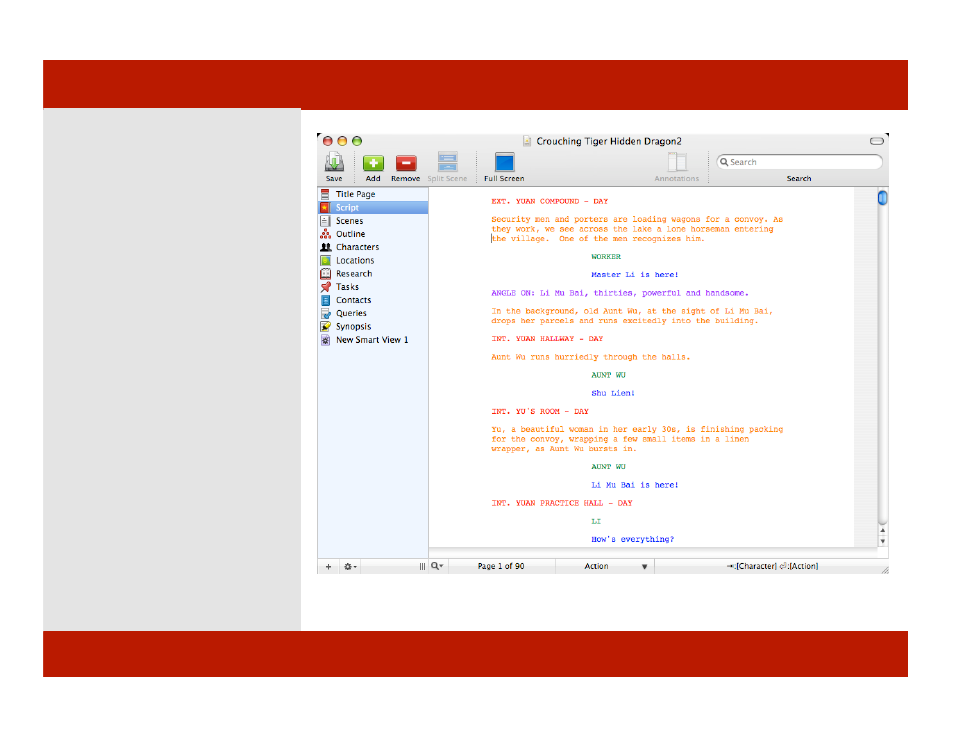The width and height of the screenshot is (954, 737).
Task: Click the "ANGLE ON: Li Mu Bai" line
Action: (620, 293)
